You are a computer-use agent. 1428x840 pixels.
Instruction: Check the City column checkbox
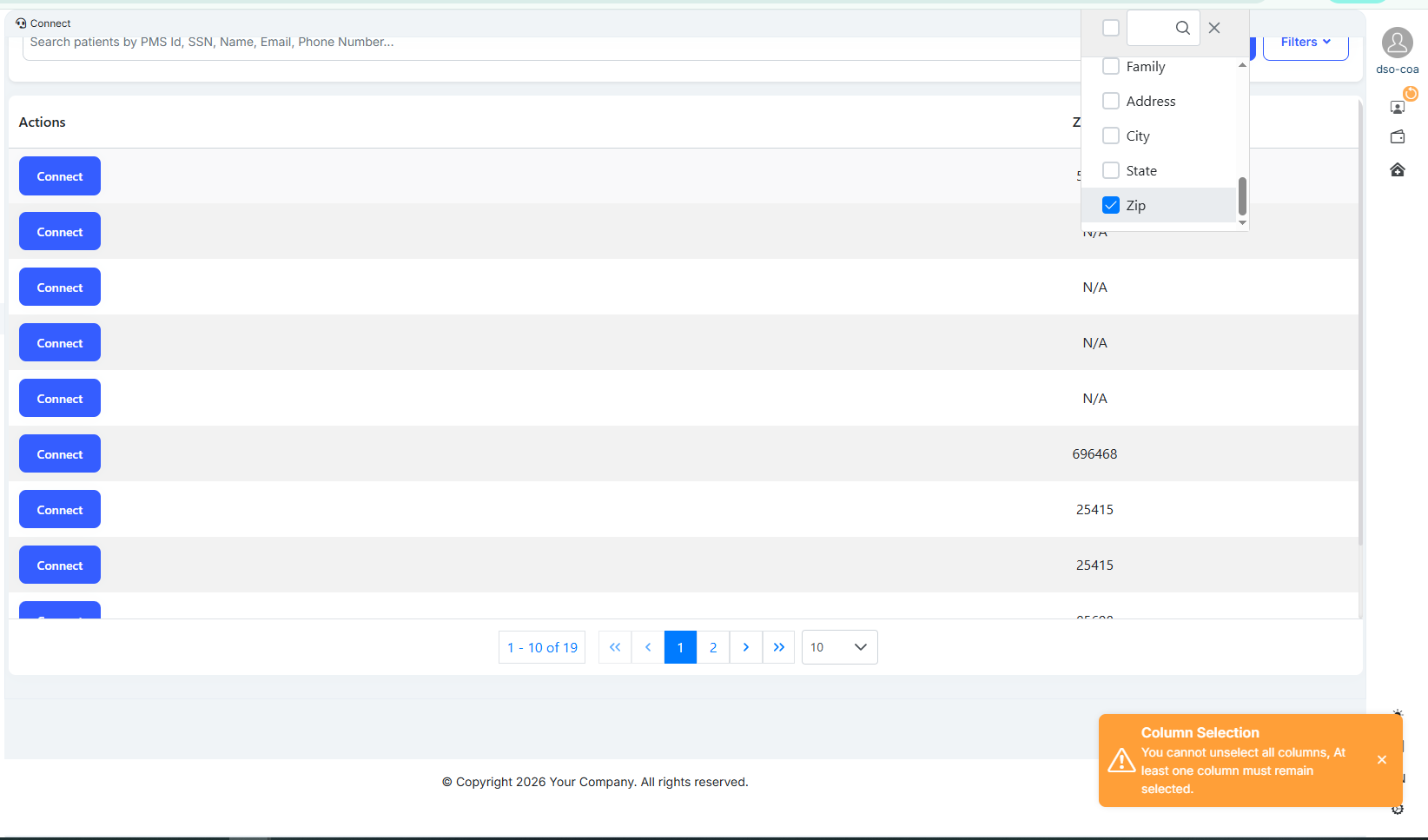click(x=1110, y=136)
